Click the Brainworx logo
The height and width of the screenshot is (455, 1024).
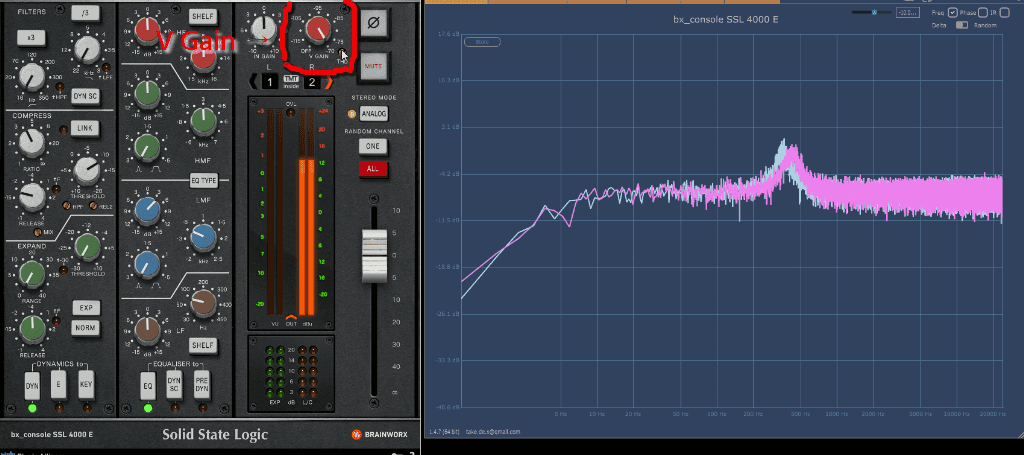(x=381, y=434)
